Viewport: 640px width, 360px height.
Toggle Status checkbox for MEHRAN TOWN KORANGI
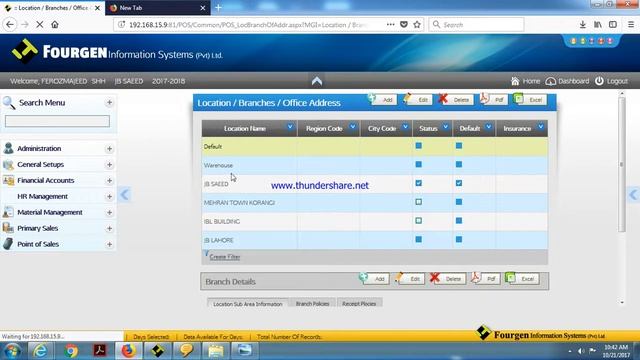[x=419, y=202]
